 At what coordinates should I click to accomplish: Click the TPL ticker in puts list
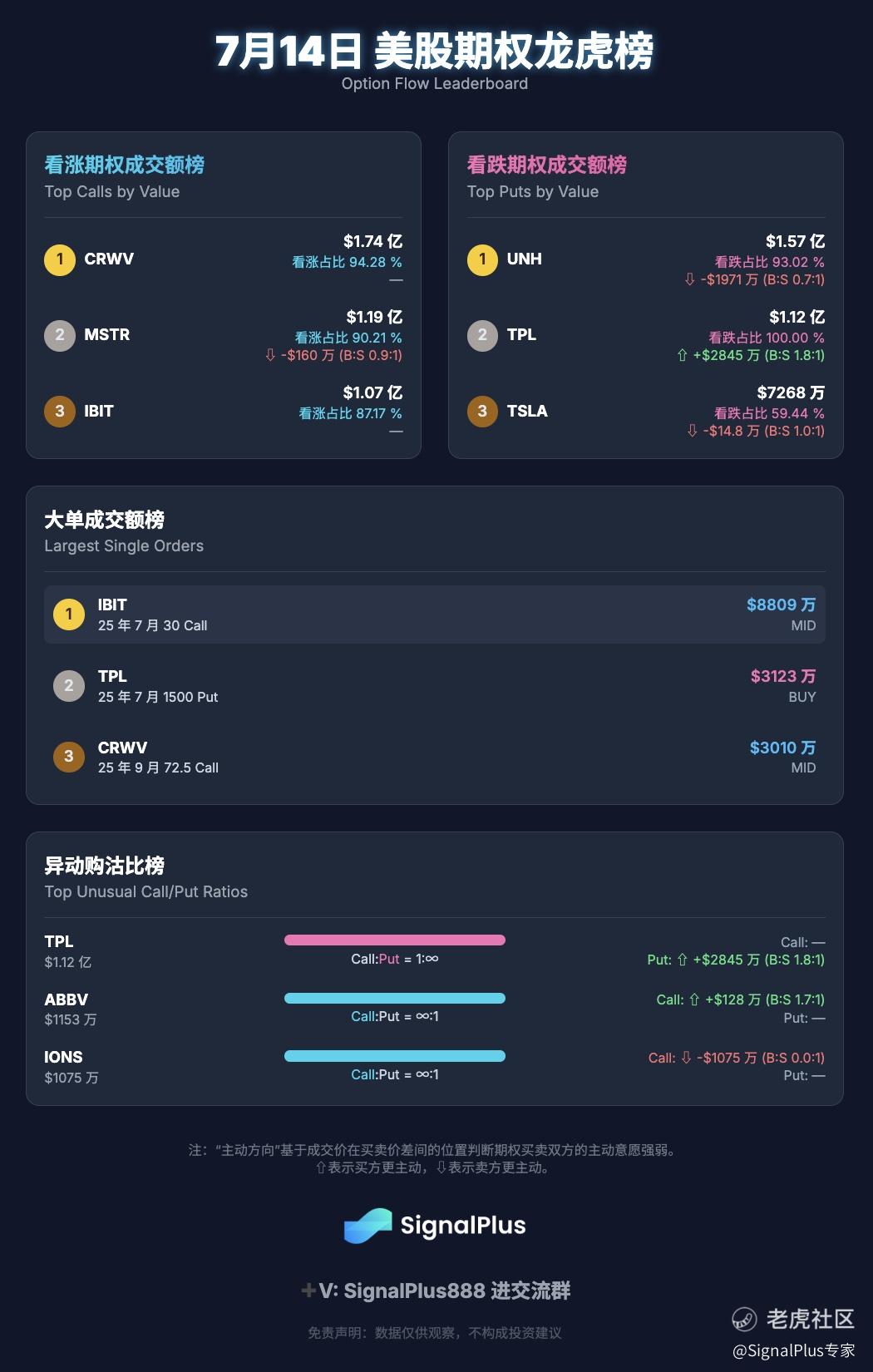[521, 334]
